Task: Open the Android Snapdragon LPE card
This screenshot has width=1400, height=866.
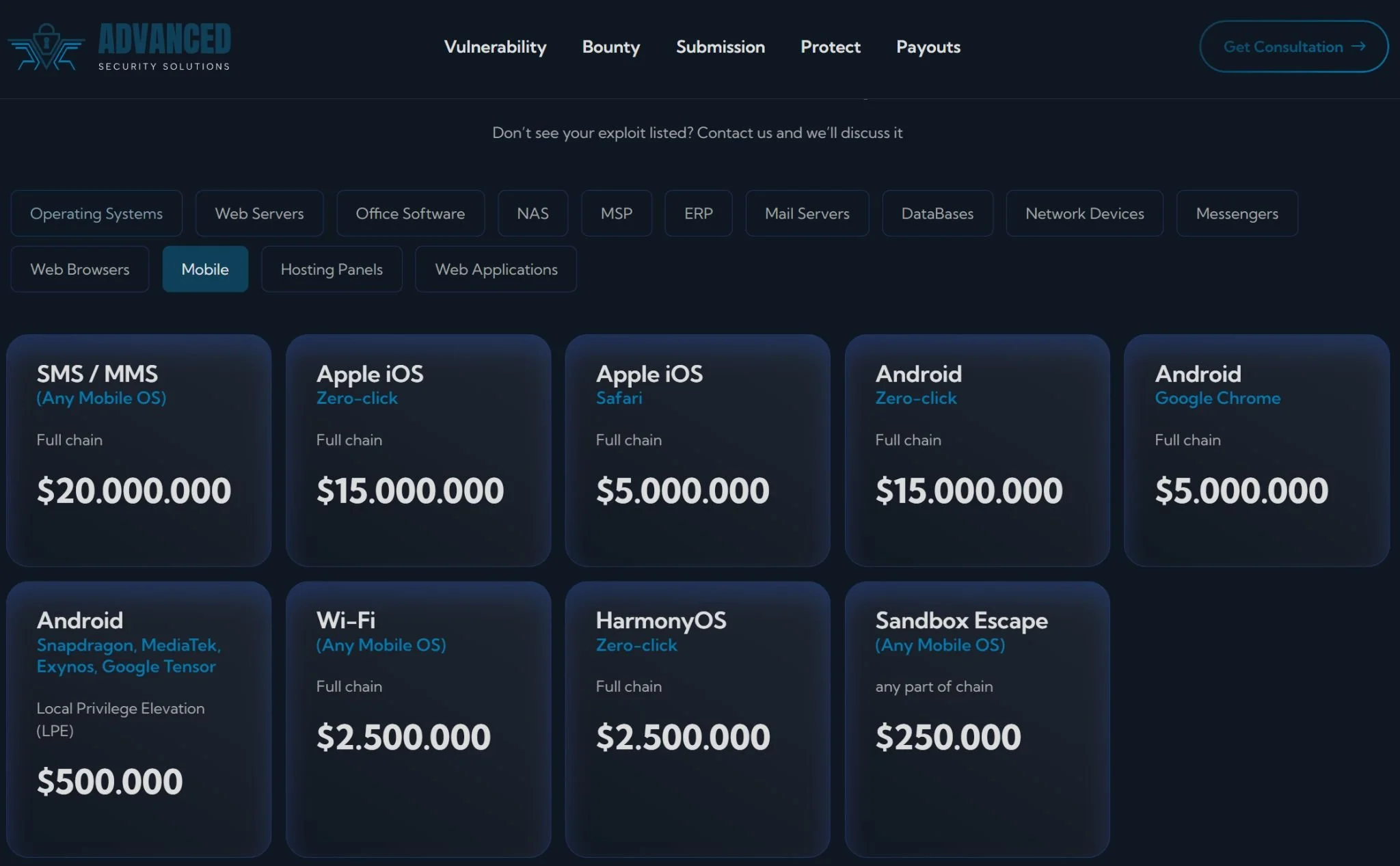Action: 139,719
